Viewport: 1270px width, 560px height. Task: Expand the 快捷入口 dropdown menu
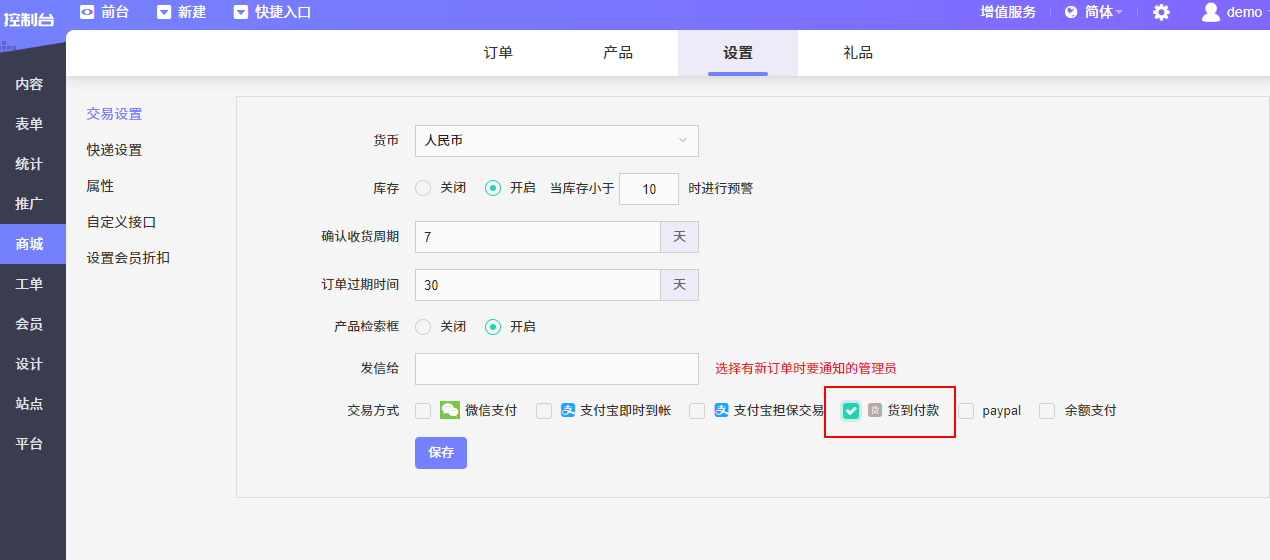[241, 12]
